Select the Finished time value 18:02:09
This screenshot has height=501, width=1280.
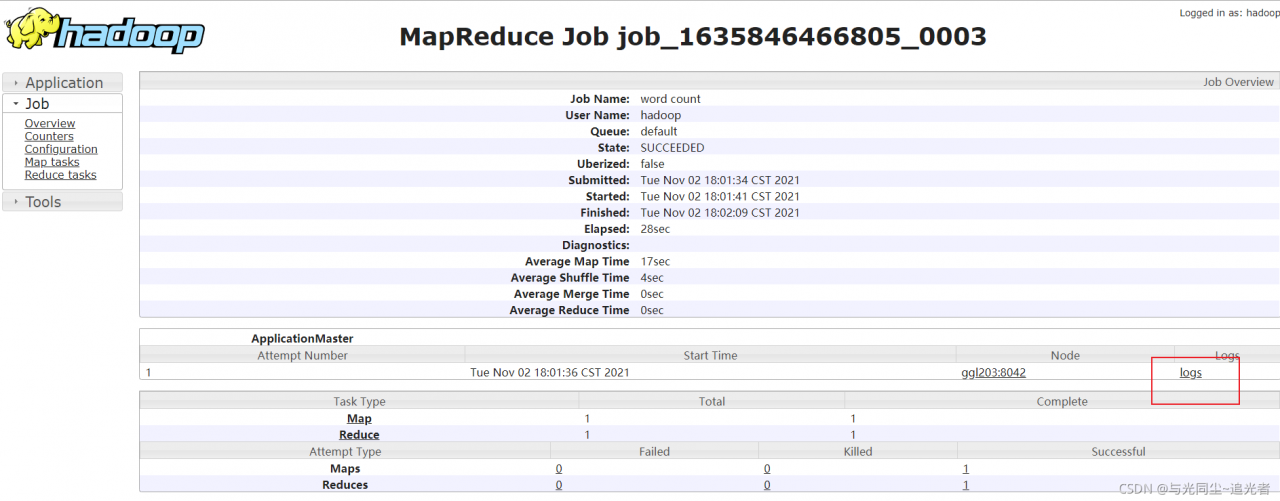pos(720,213)
